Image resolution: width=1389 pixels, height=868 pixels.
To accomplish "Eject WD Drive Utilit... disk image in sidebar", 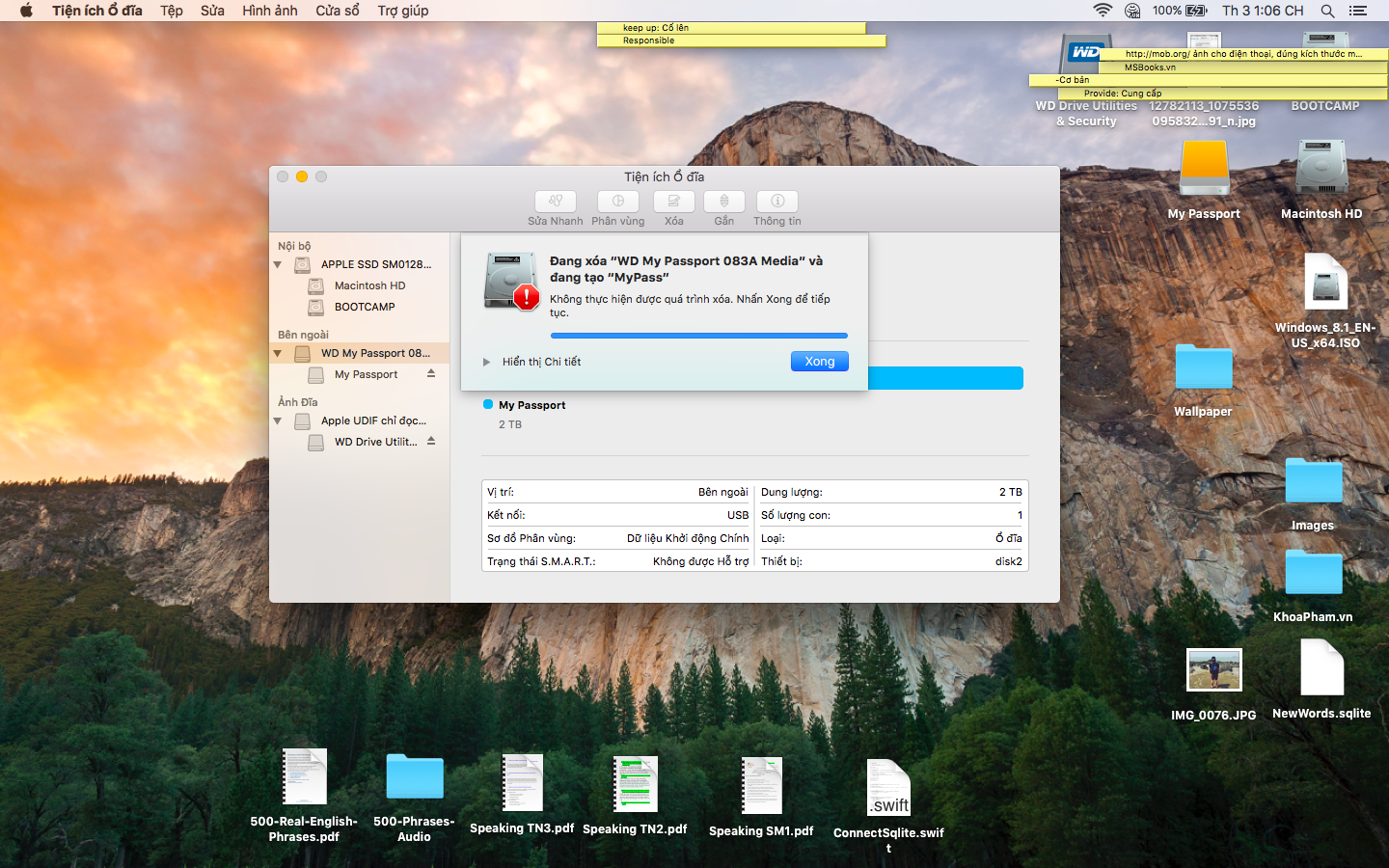I will tap(431, 441).
